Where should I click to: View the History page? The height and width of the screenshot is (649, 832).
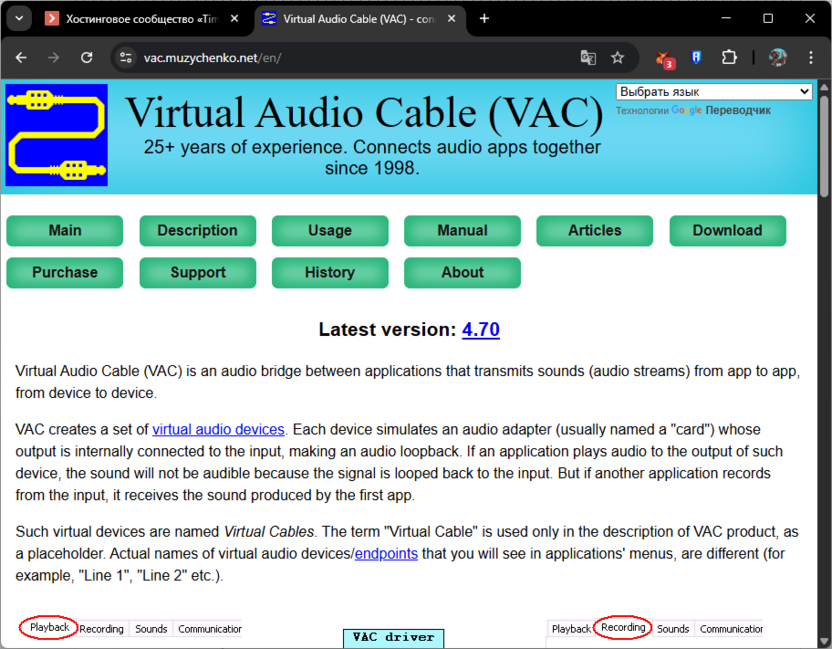point(330,272)
